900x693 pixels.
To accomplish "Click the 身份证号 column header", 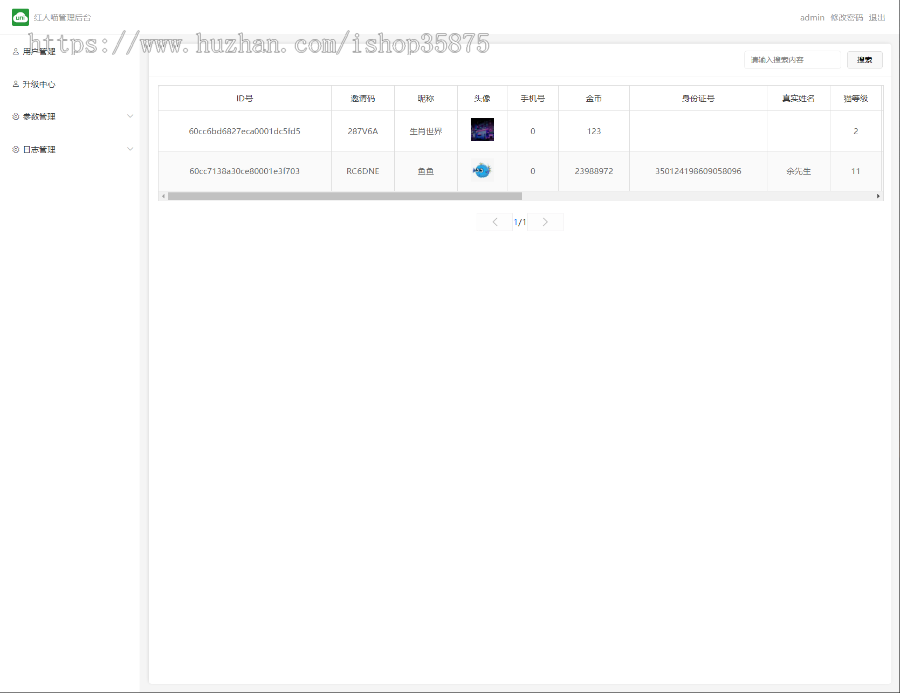I will click(x=698, y=98).
